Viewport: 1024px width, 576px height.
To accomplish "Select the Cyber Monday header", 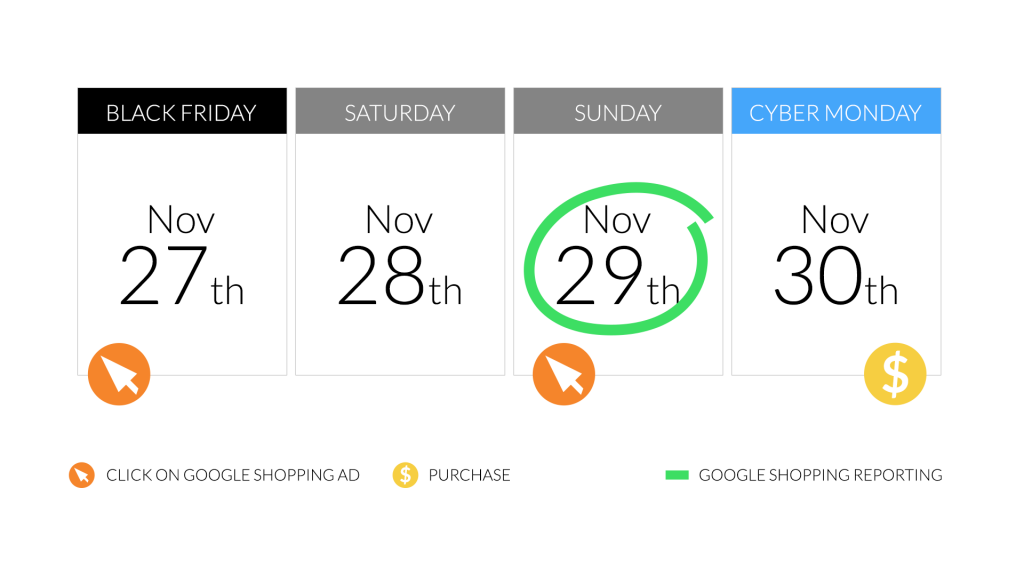I will point(836,111).
